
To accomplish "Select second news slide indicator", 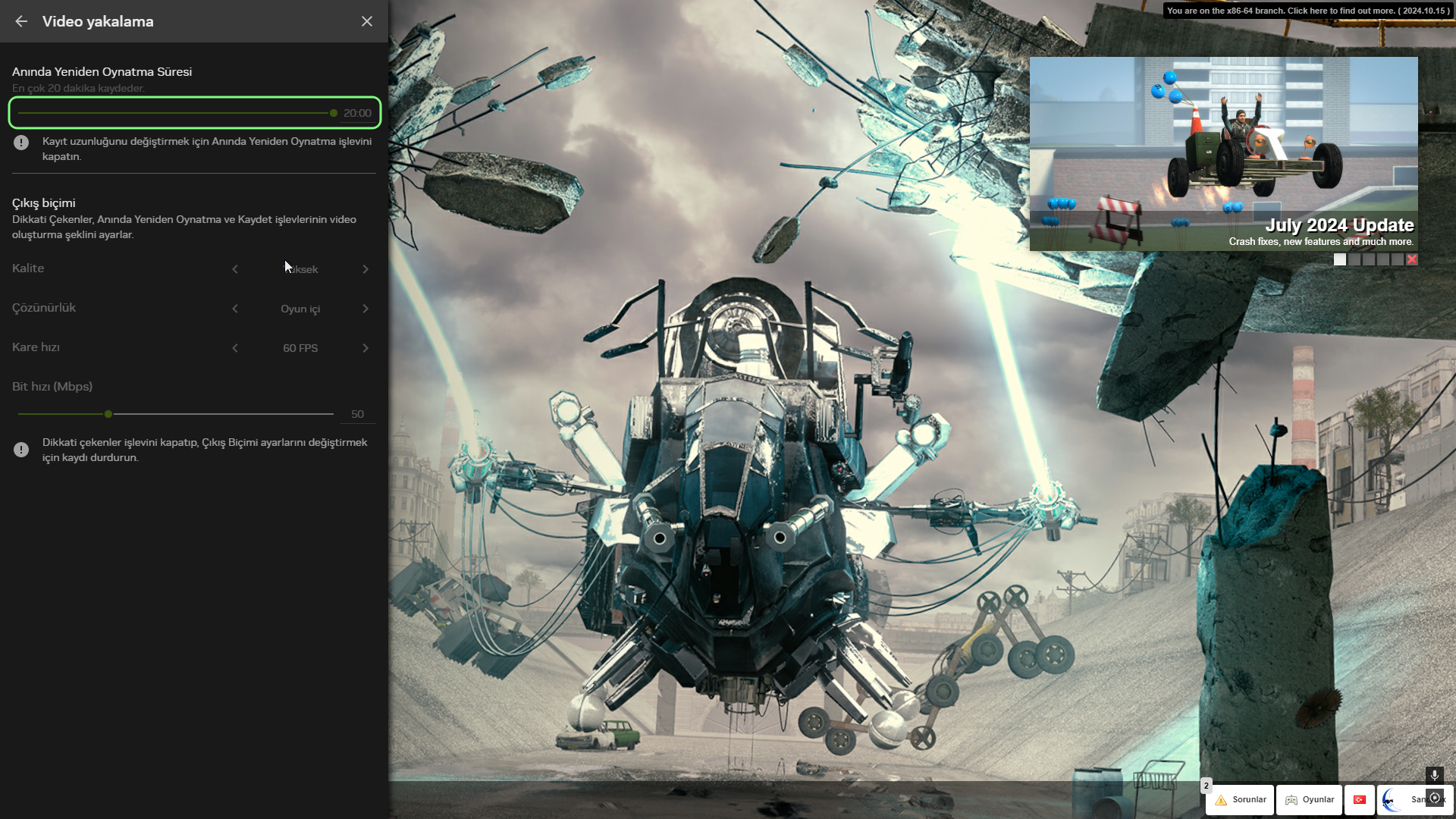I will point(1354,259).
